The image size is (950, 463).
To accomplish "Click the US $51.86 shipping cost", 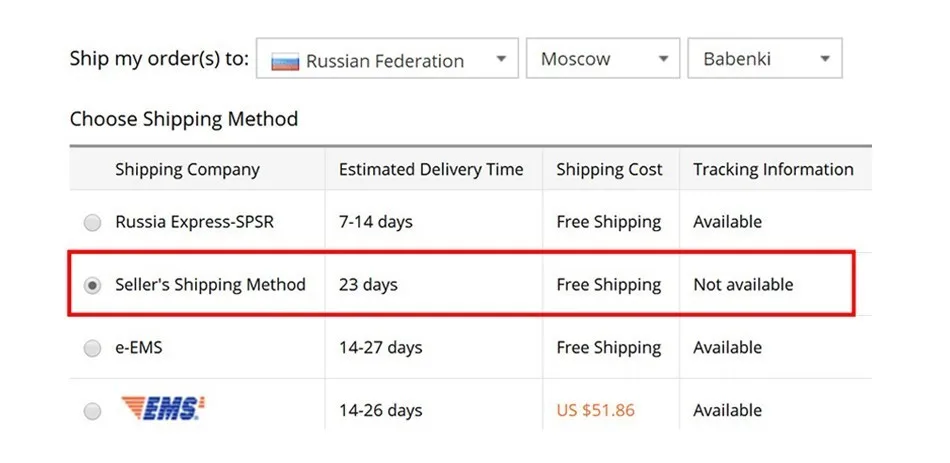I will point(596,410).
